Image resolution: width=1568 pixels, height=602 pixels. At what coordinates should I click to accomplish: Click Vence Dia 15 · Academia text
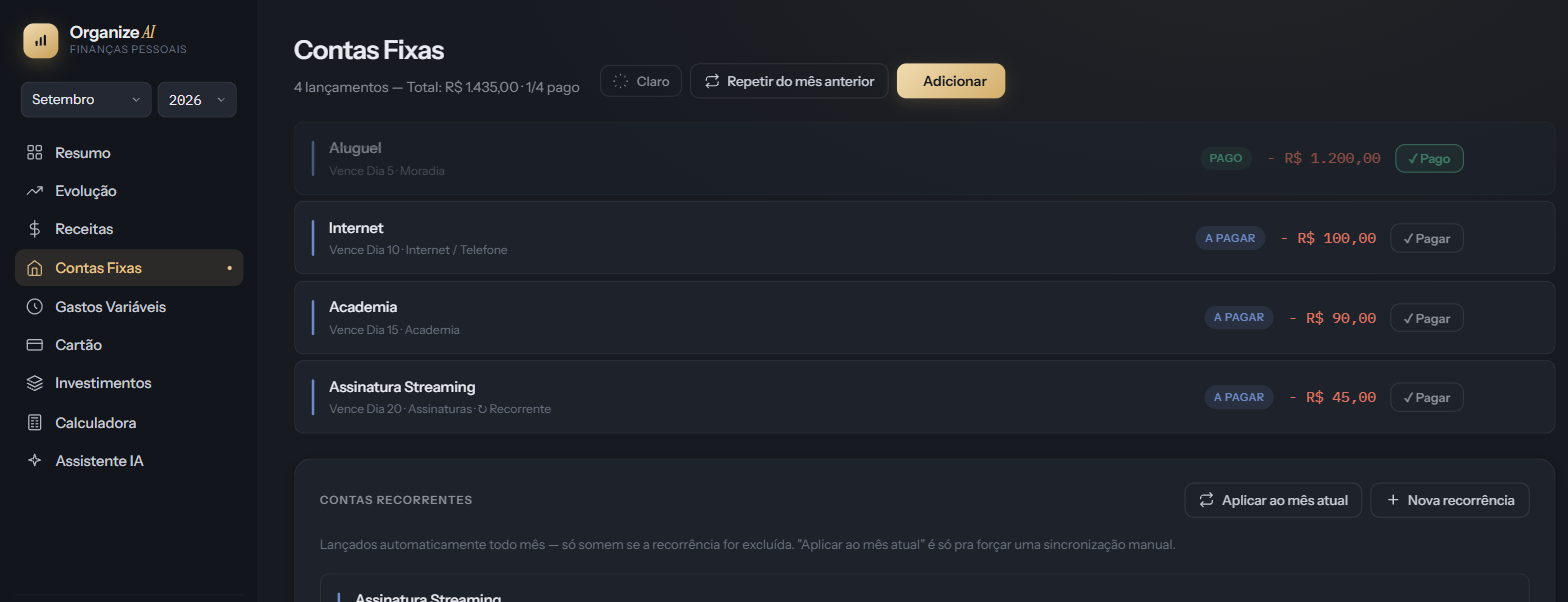tap(394, 330)
